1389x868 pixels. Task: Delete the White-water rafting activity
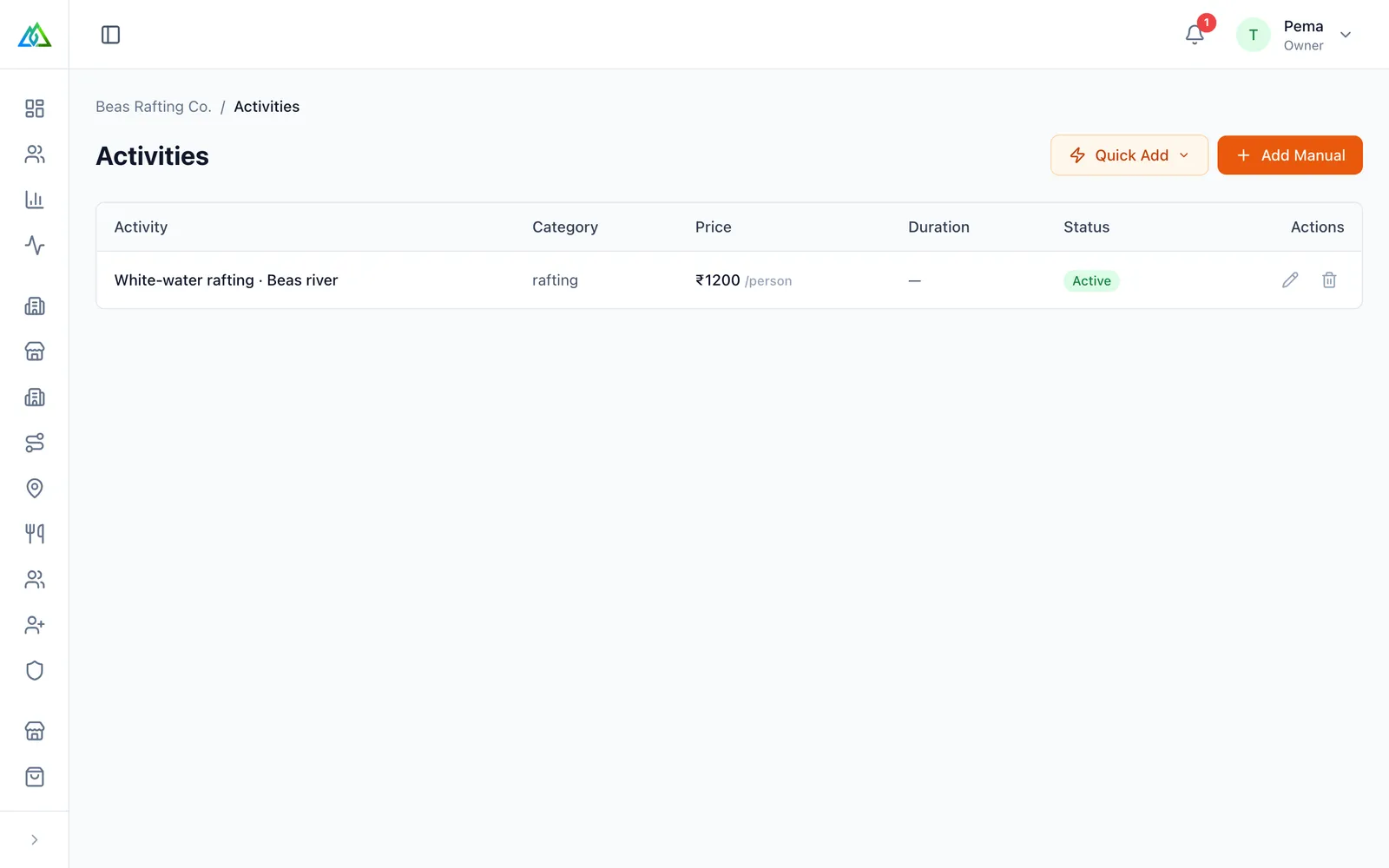(1329, 279)
